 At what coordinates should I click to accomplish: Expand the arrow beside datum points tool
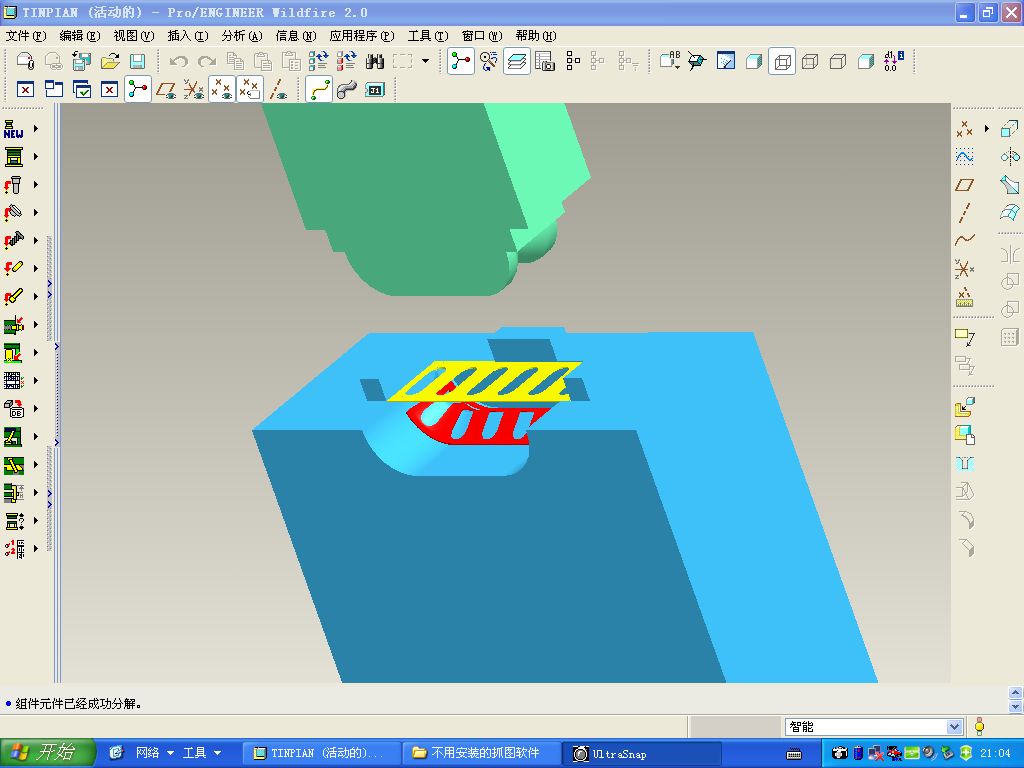pyautogui.click(x=987, y=129)
